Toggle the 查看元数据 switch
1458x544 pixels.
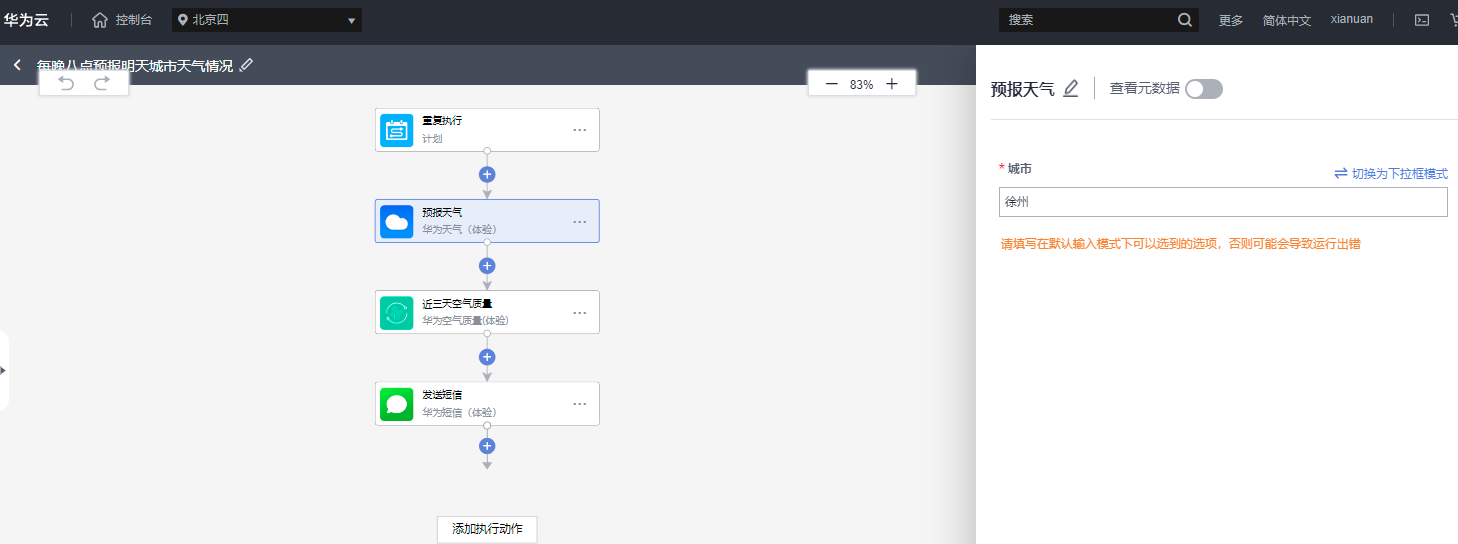tap(1204, 89)
